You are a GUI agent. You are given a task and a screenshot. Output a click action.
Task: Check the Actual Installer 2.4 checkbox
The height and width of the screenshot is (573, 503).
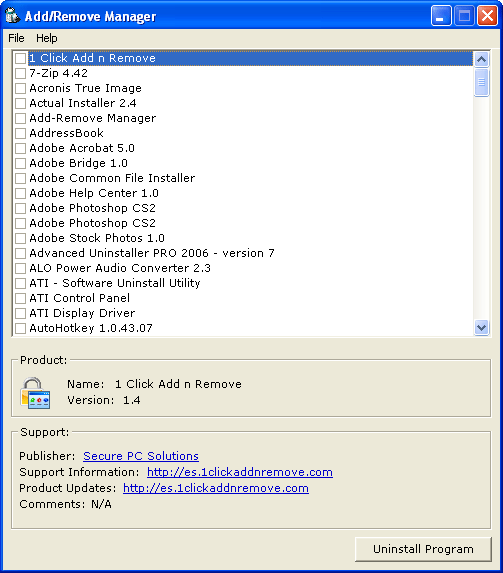pyautogui.click(x=20, y=103)
